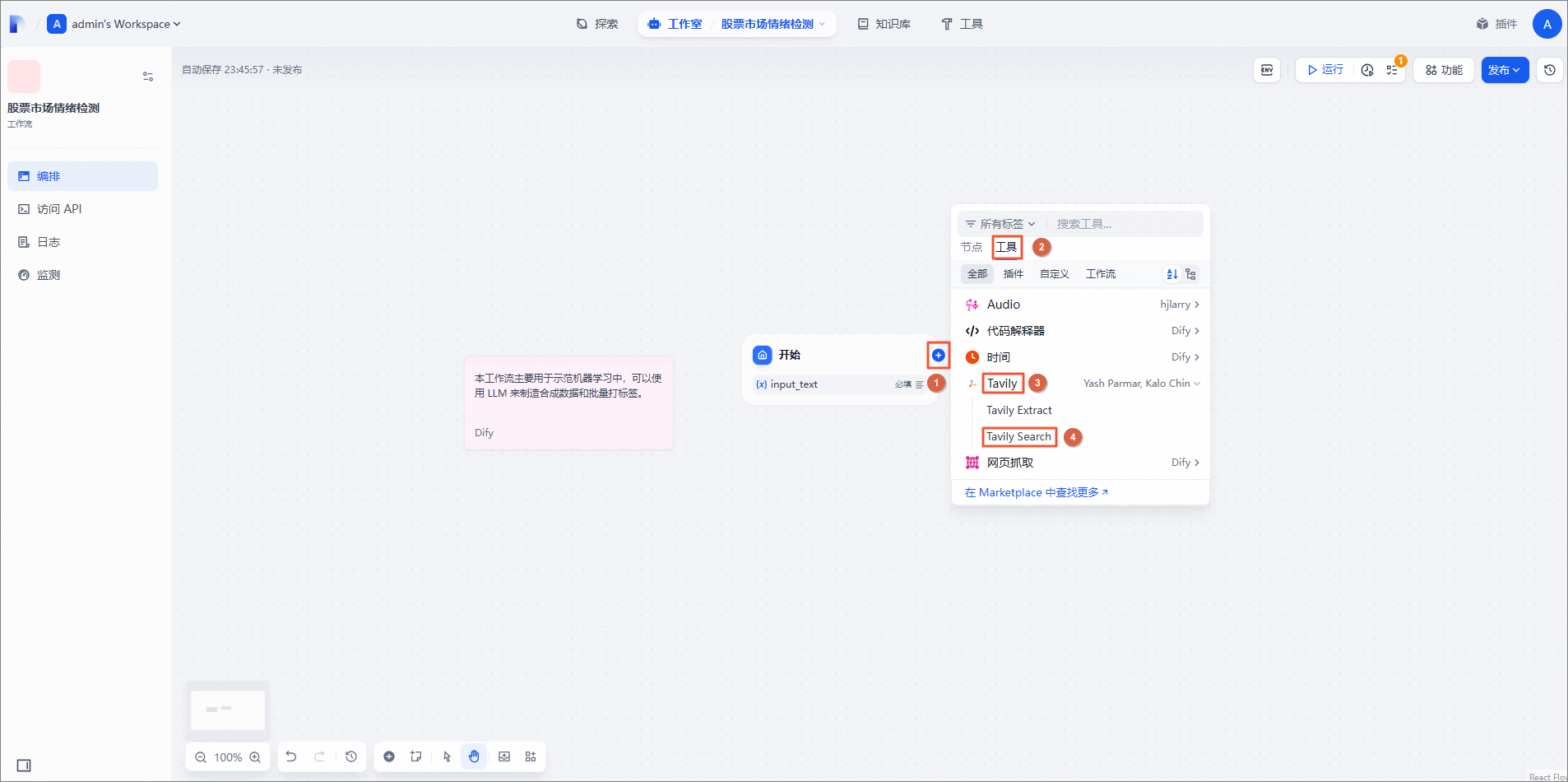The height and width of the screenshot is (782, 1568).
Task: Open checklist with badge 1
Action: (x=1392, y=70)
